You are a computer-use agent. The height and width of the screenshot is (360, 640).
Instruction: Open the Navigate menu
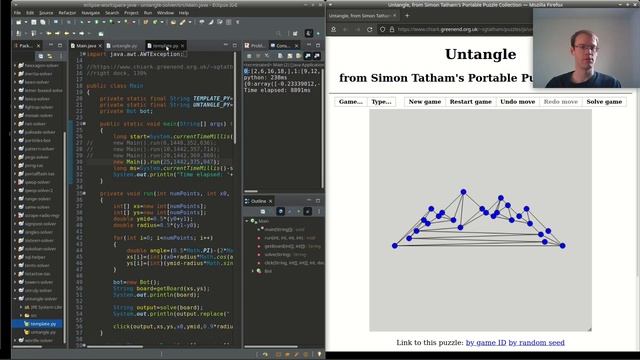click(90, 13)
